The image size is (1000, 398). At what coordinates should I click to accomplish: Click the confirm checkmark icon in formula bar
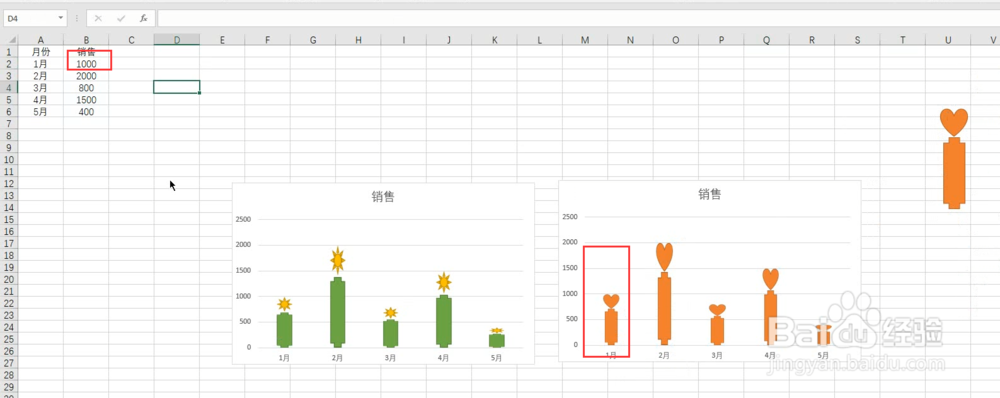(121, 18)
